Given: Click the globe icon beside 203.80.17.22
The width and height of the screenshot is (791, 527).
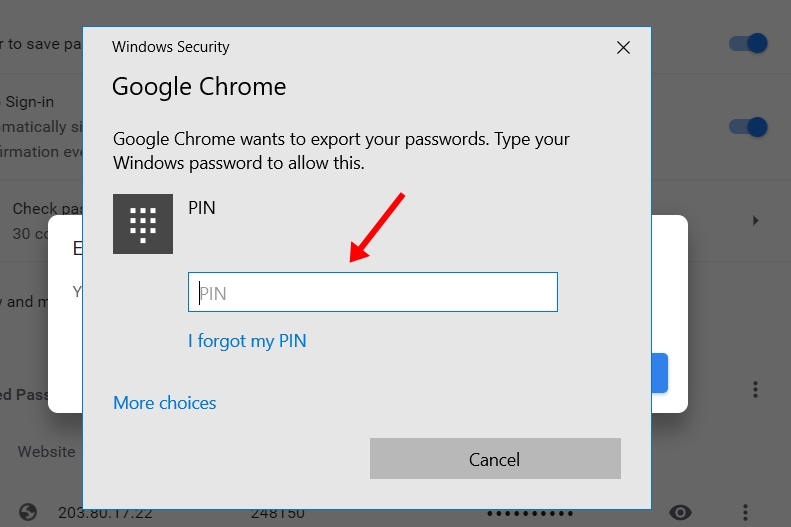Looking at the screenshot, I should 28,512.
